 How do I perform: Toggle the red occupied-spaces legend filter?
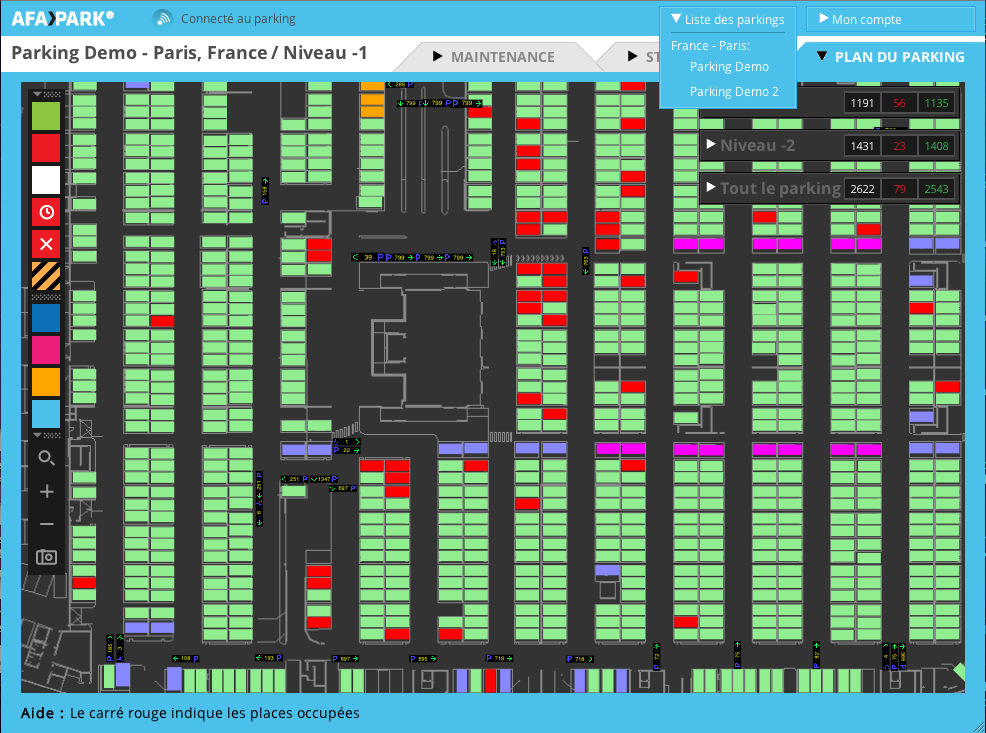[46, 148]
